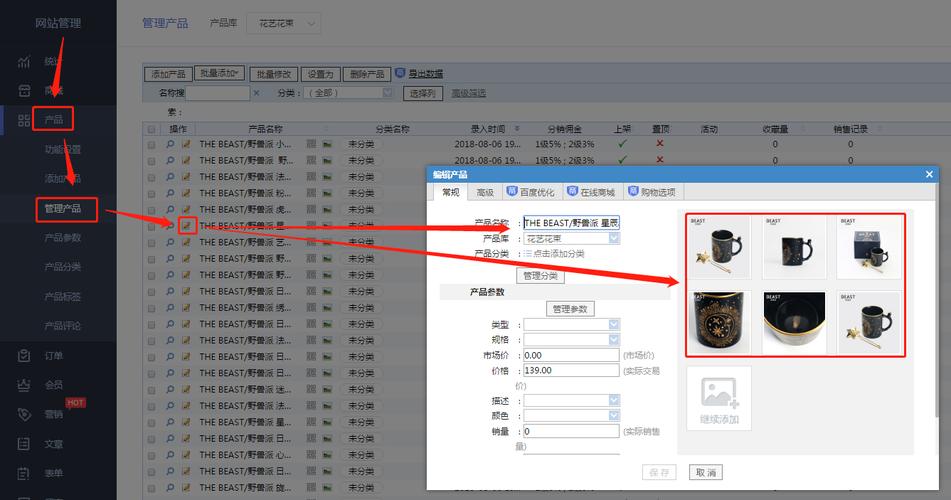The width and height of the screenshot is (951, 500).
Task: Clear the name search with the X icon
Action: click(256, 93)
